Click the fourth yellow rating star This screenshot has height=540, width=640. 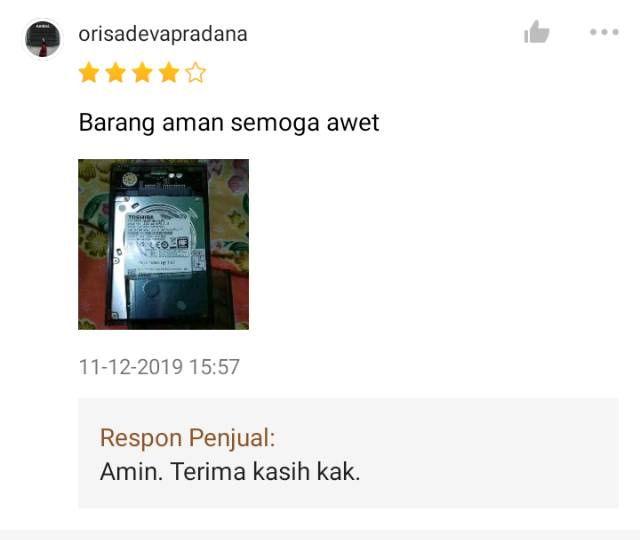(x=169, y=73)
